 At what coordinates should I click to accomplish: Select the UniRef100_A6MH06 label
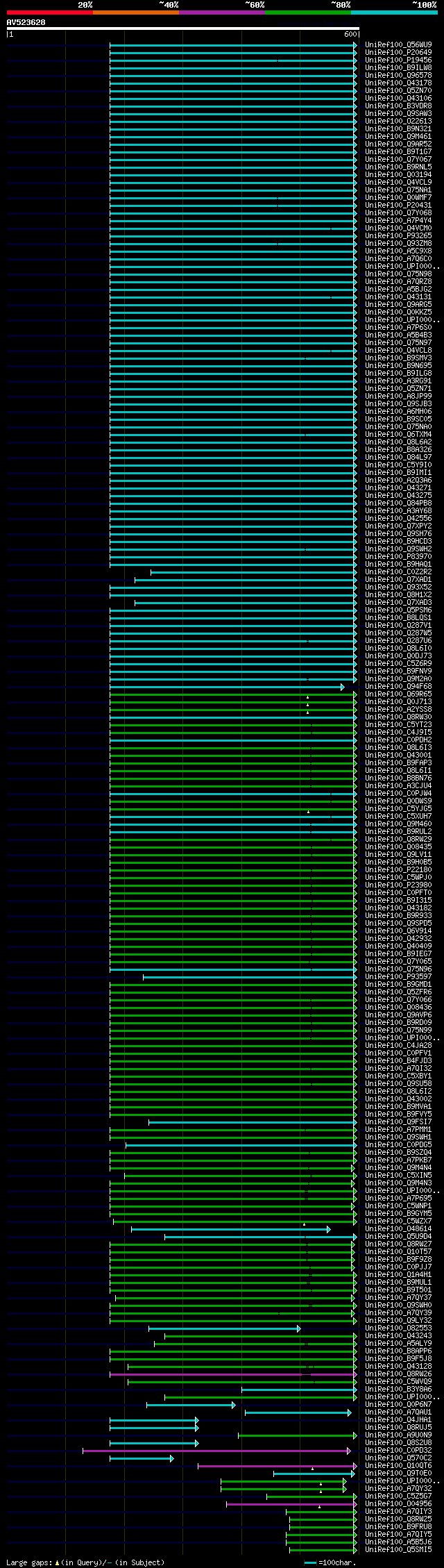point(398,411)
